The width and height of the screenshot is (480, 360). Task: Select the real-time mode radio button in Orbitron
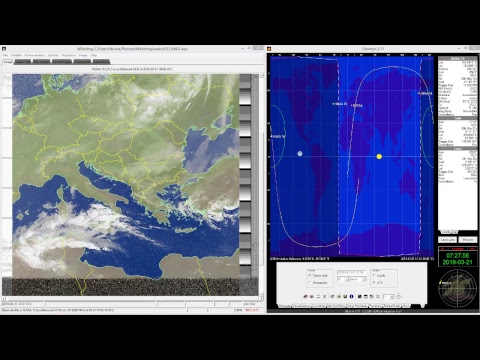click(x=310, y=275)
